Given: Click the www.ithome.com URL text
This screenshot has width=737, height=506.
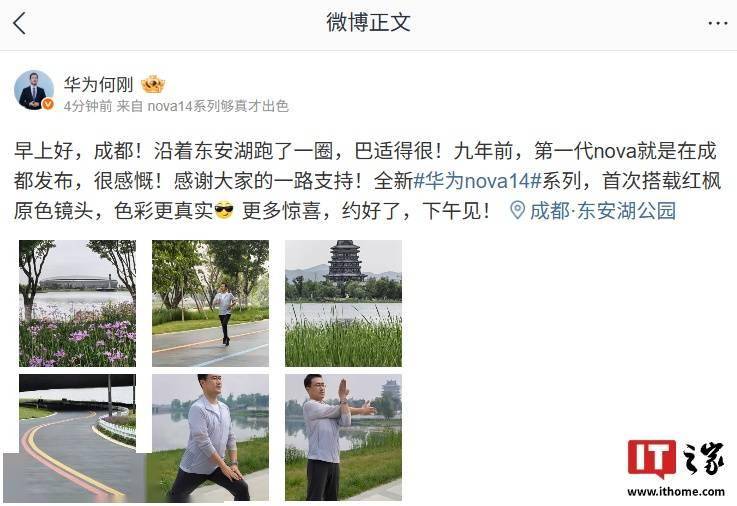Looking at the screenshot, I should coord(675,491).
